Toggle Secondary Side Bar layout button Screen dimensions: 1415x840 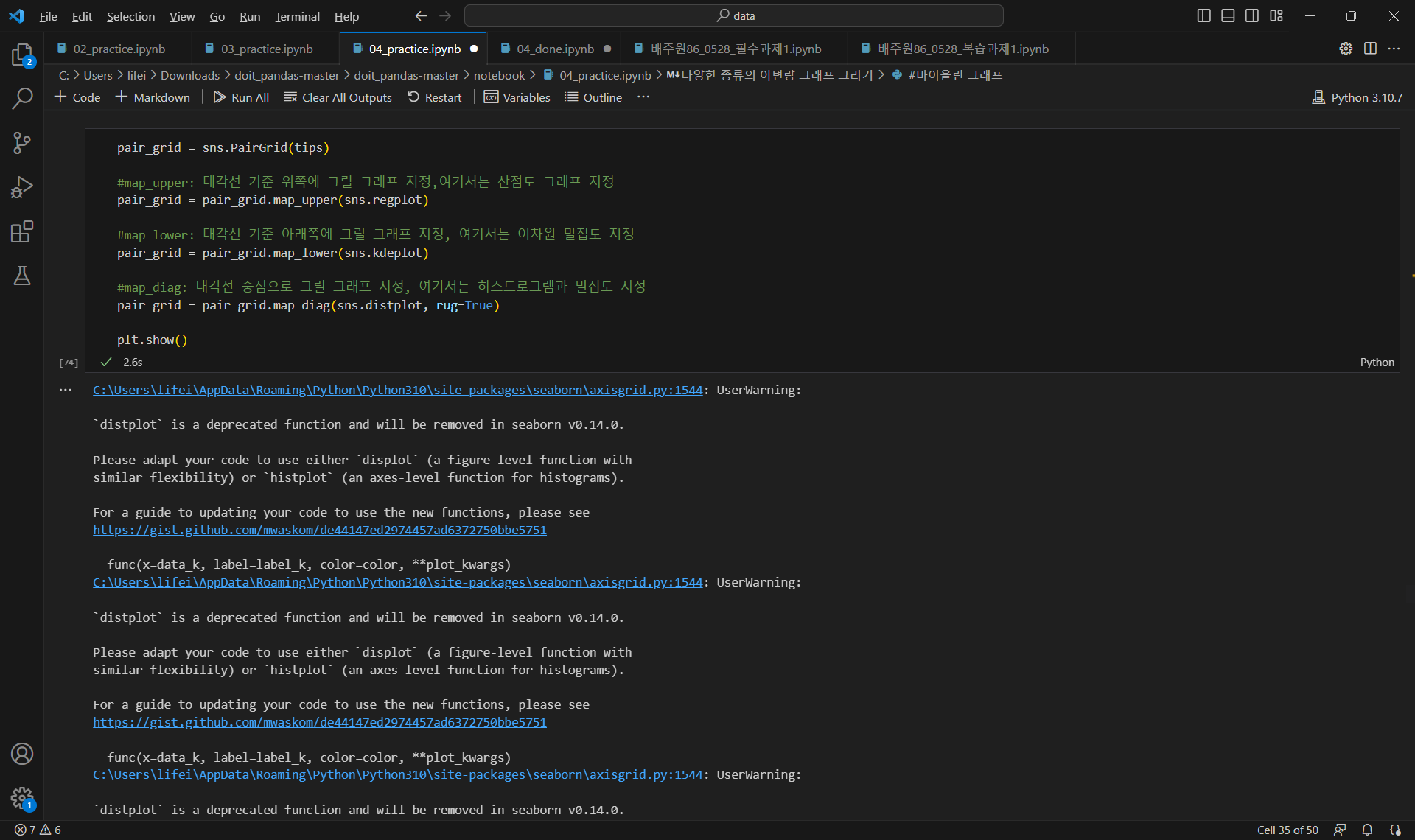[1252, 15]
